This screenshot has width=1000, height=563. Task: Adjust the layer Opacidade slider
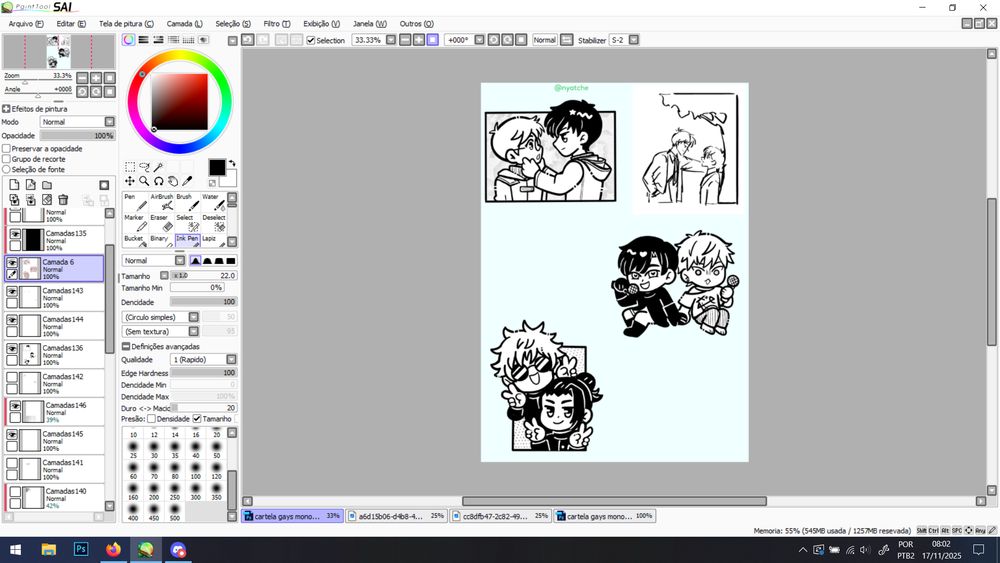tap(77, 136)
